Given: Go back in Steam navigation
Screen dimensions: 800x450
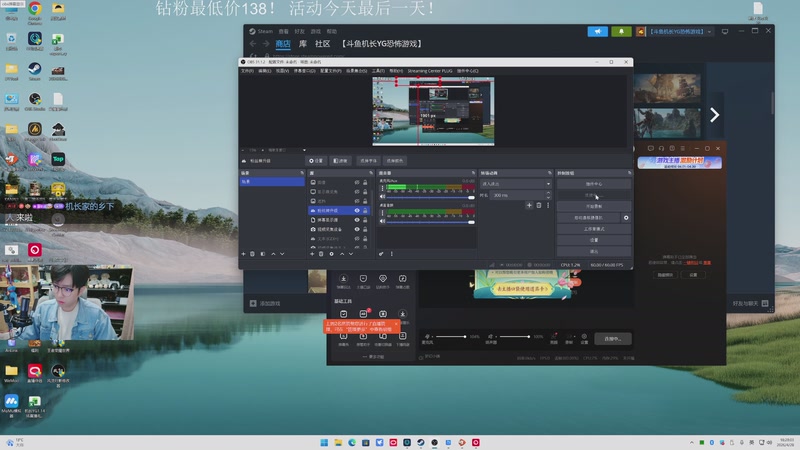Looking at the screenshot, I should pyautogui.click(x=253, y=44).
